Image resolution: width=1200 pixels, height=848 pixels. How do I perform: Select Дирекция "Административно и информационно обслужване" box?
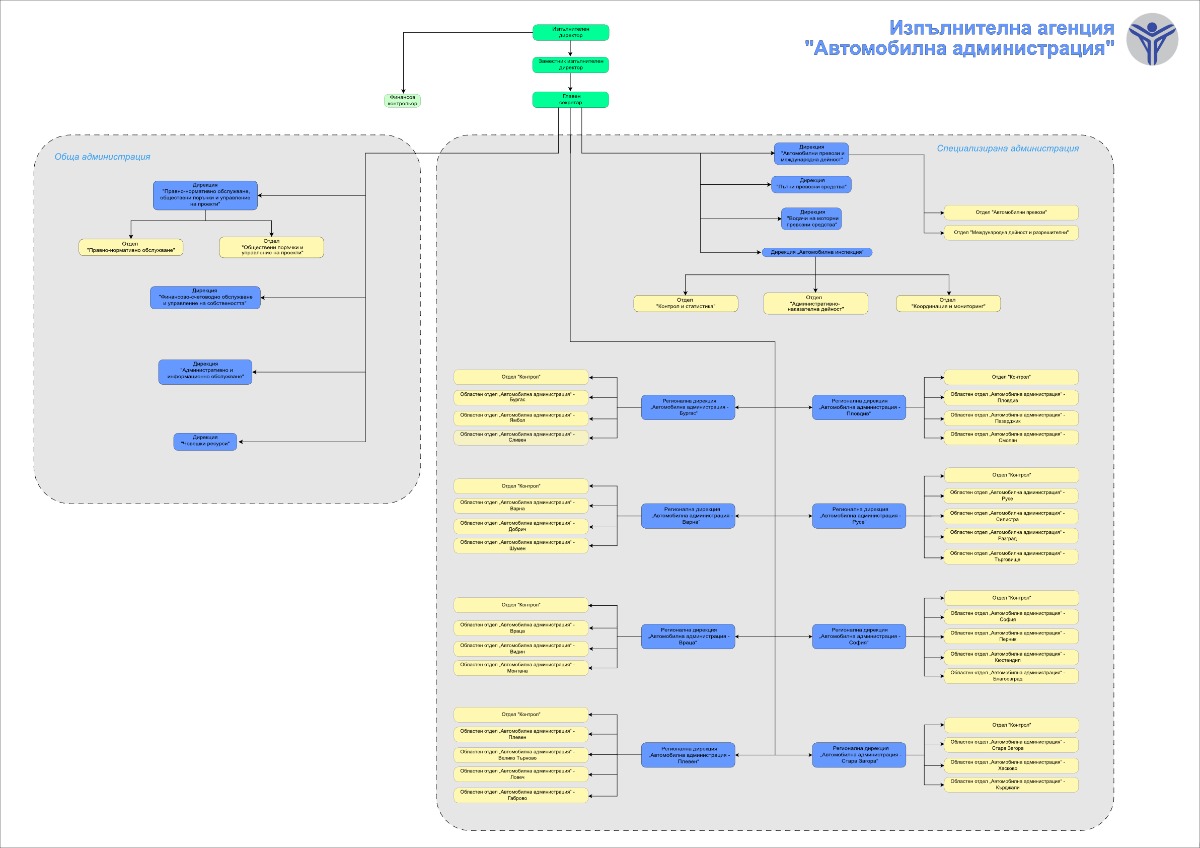click(205, 372)
